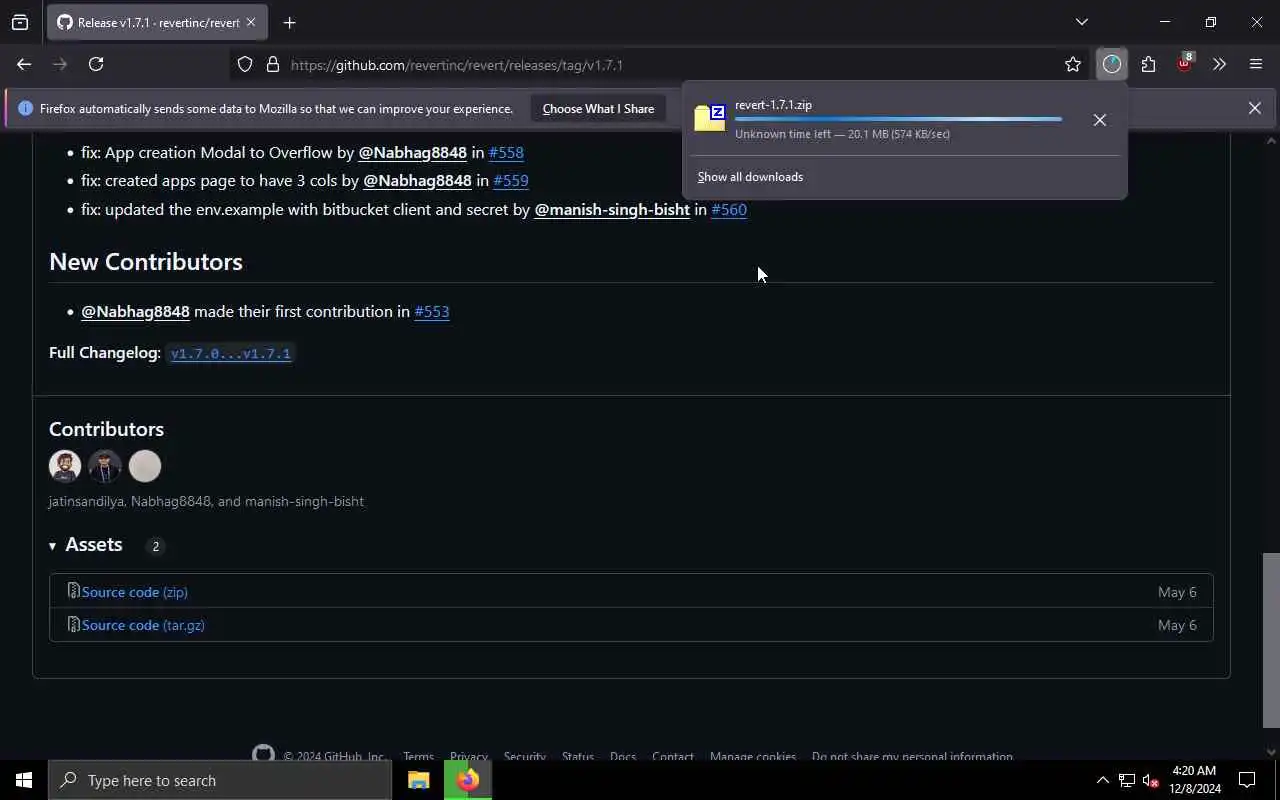Click first contributor avatar jatinsandilya
Screen dimensions: 1280x800
(65, 466)
